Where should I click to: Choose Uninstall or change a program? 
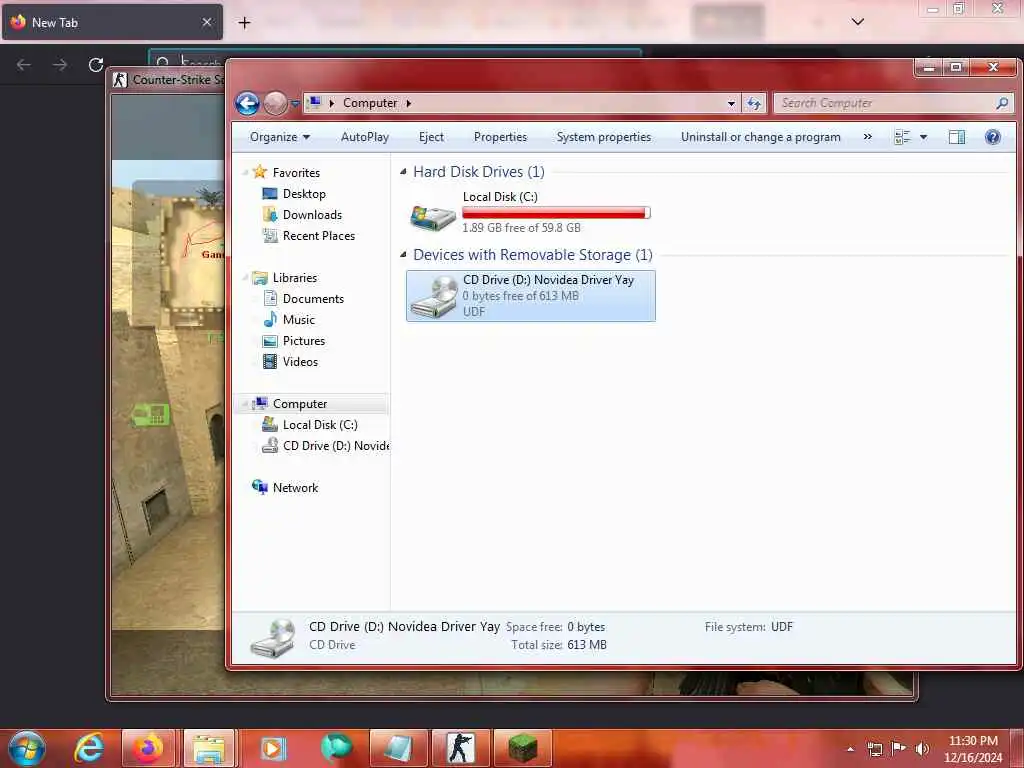pyautogui.click(x=761, y=137)
